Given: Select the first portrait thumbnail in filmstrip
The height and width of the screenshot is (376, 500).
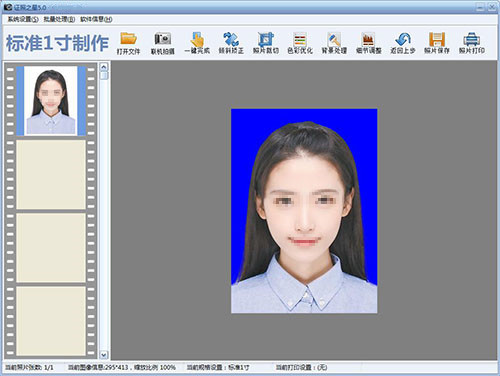Looking at the screenshot, I should [x=51, y=101].
